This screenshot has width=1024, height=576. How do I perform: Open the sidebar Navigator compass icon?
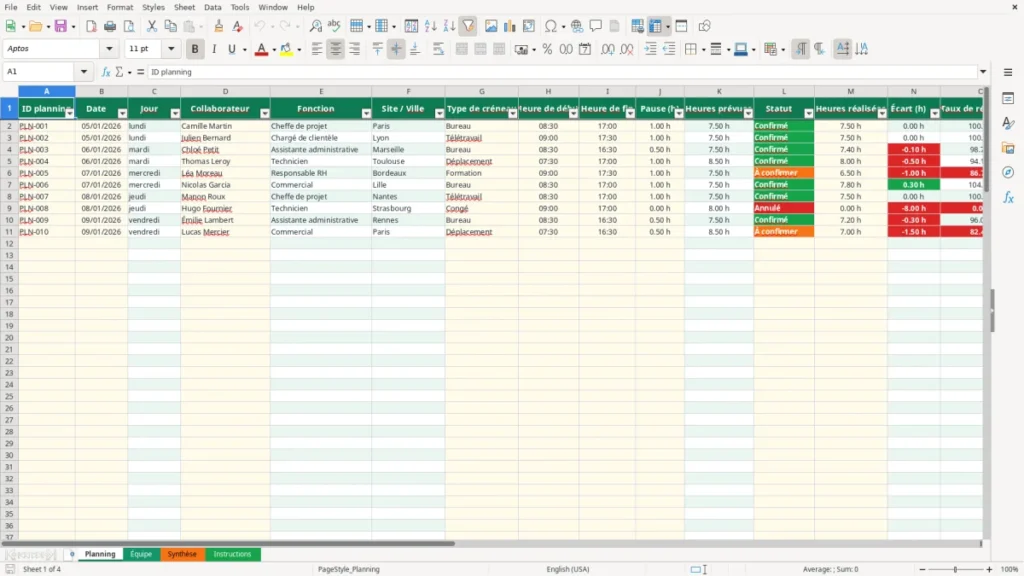pos(1008,172)
